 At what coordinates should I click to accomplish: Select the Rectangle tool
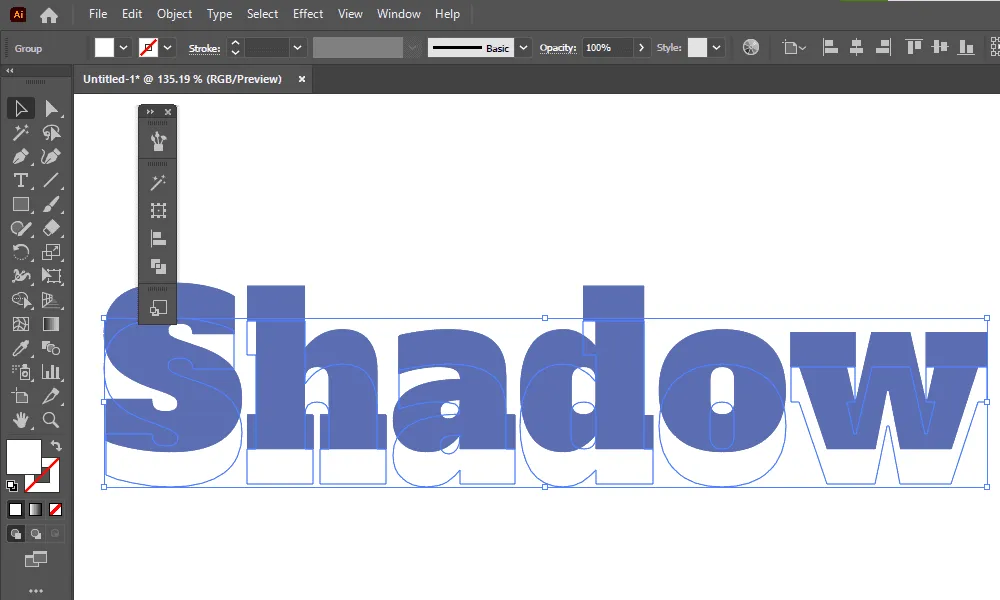click(20, 205)
